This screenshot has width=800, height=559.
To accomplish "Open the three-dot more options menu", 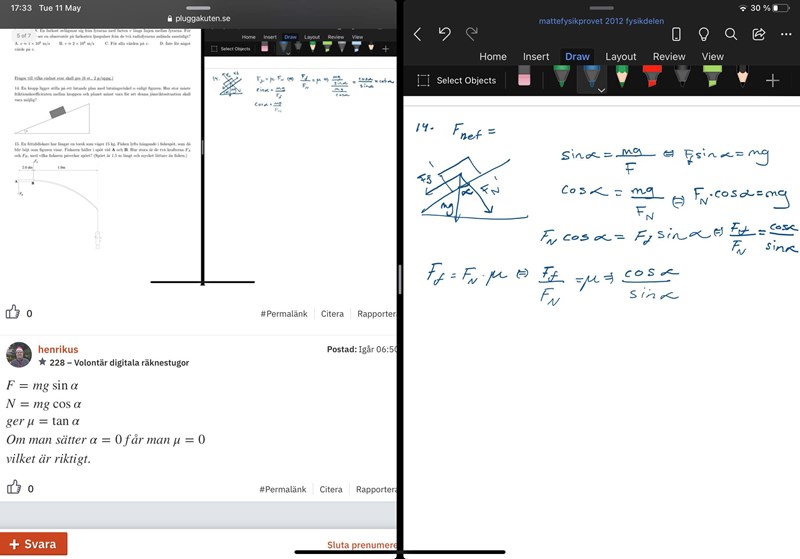I will (x=785, y=34).
